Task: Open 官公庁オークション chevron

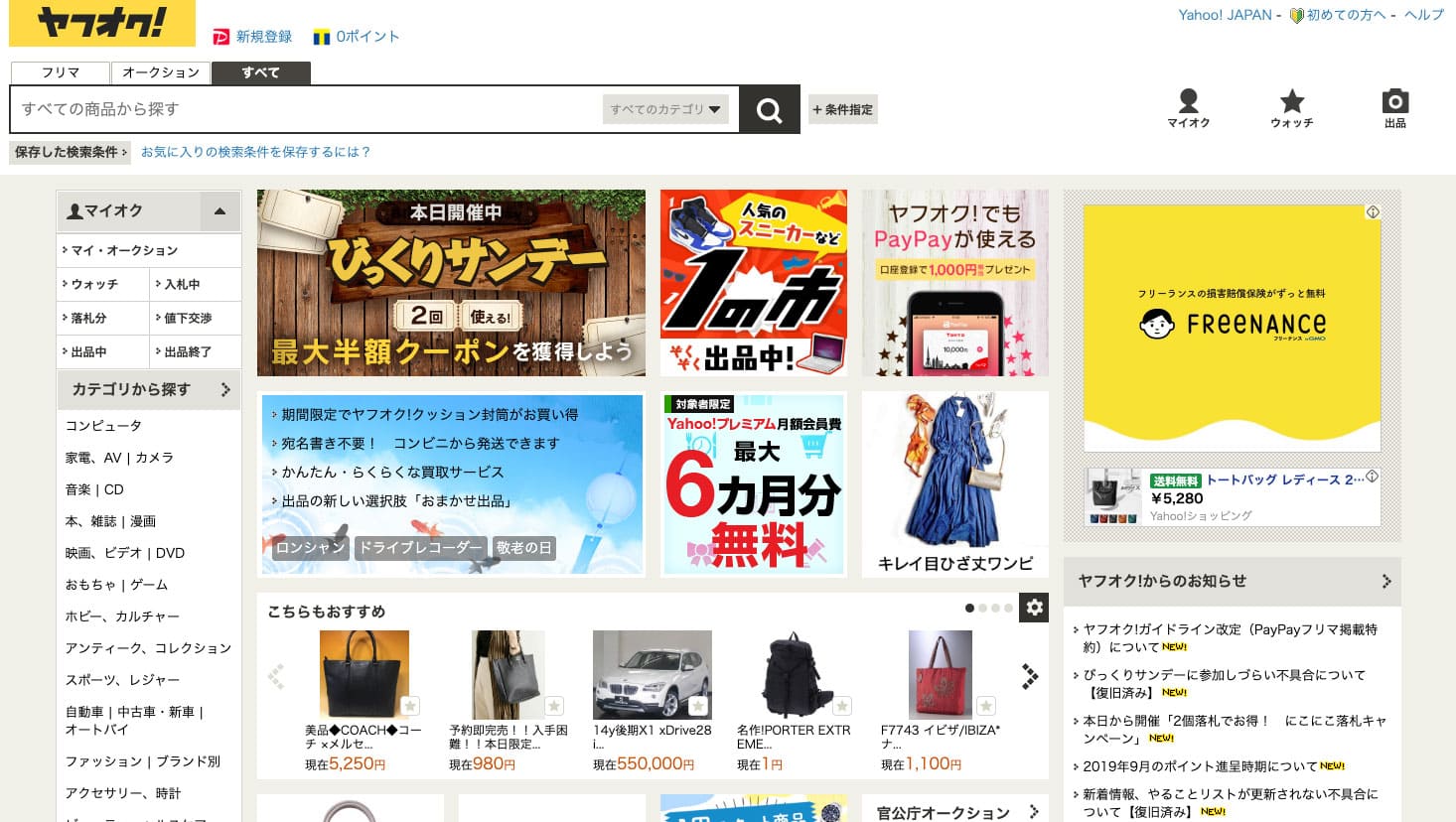Action: coord(1034,811)
